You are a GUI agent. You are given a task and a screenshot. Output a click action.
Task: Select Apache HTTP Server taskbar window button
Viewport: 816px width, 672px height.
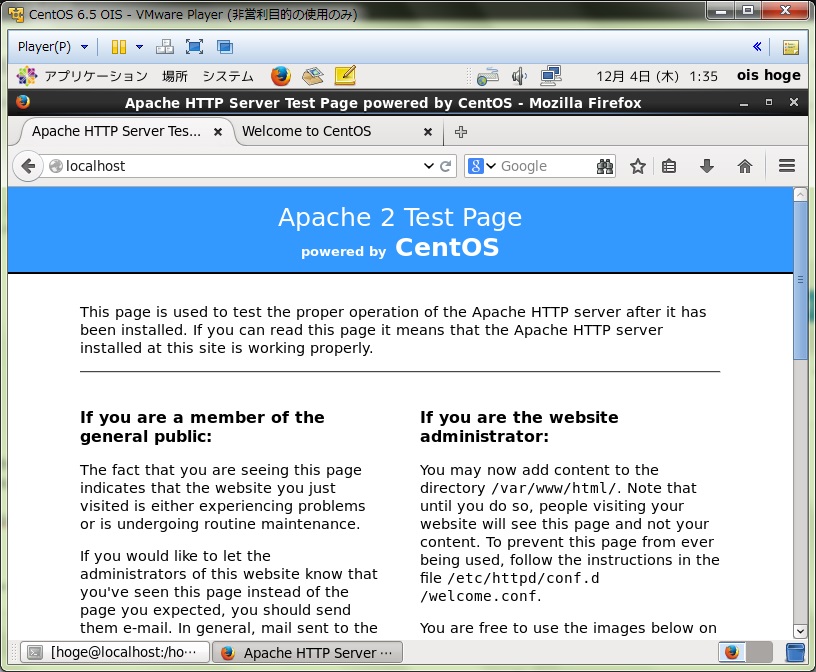[308, 652]
